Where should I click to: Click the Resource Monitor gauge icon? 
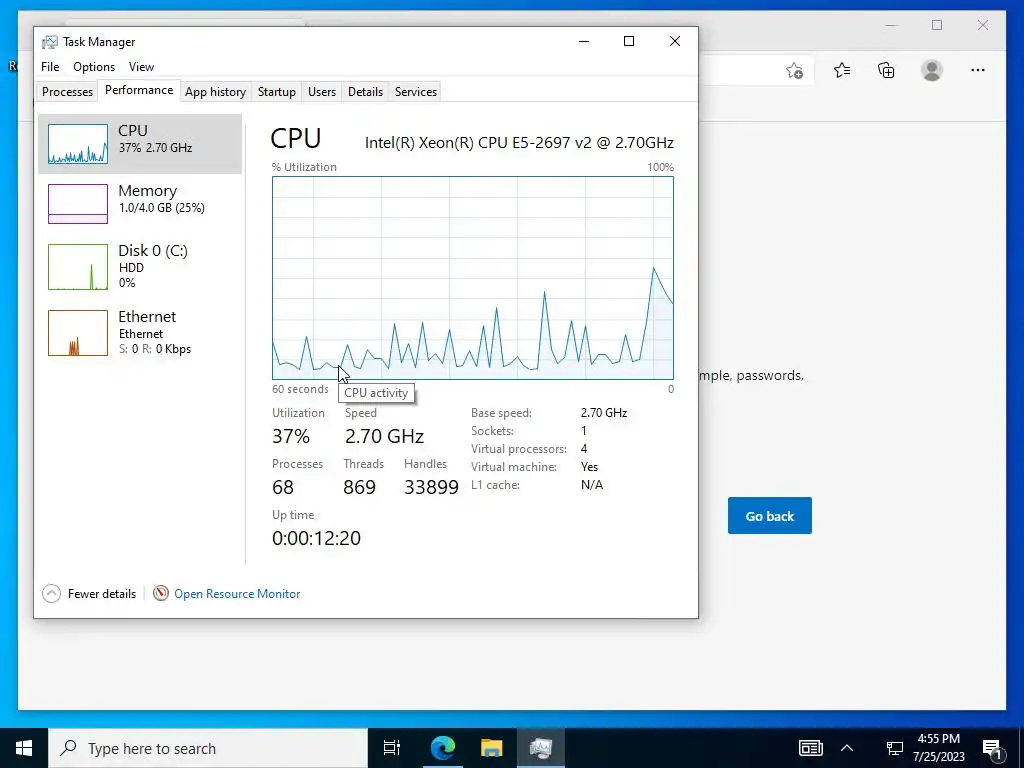tap(161, 593)
